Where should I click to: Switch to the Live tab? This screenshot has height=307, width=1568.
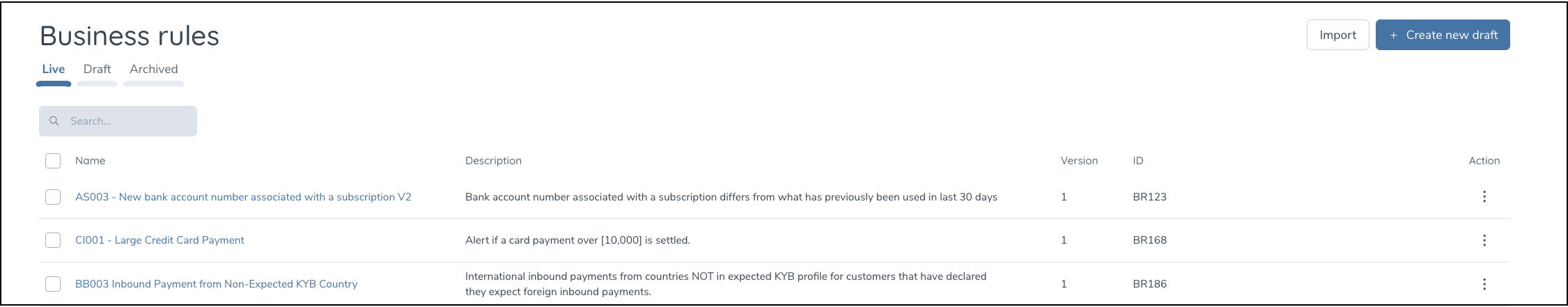point(54,70)
